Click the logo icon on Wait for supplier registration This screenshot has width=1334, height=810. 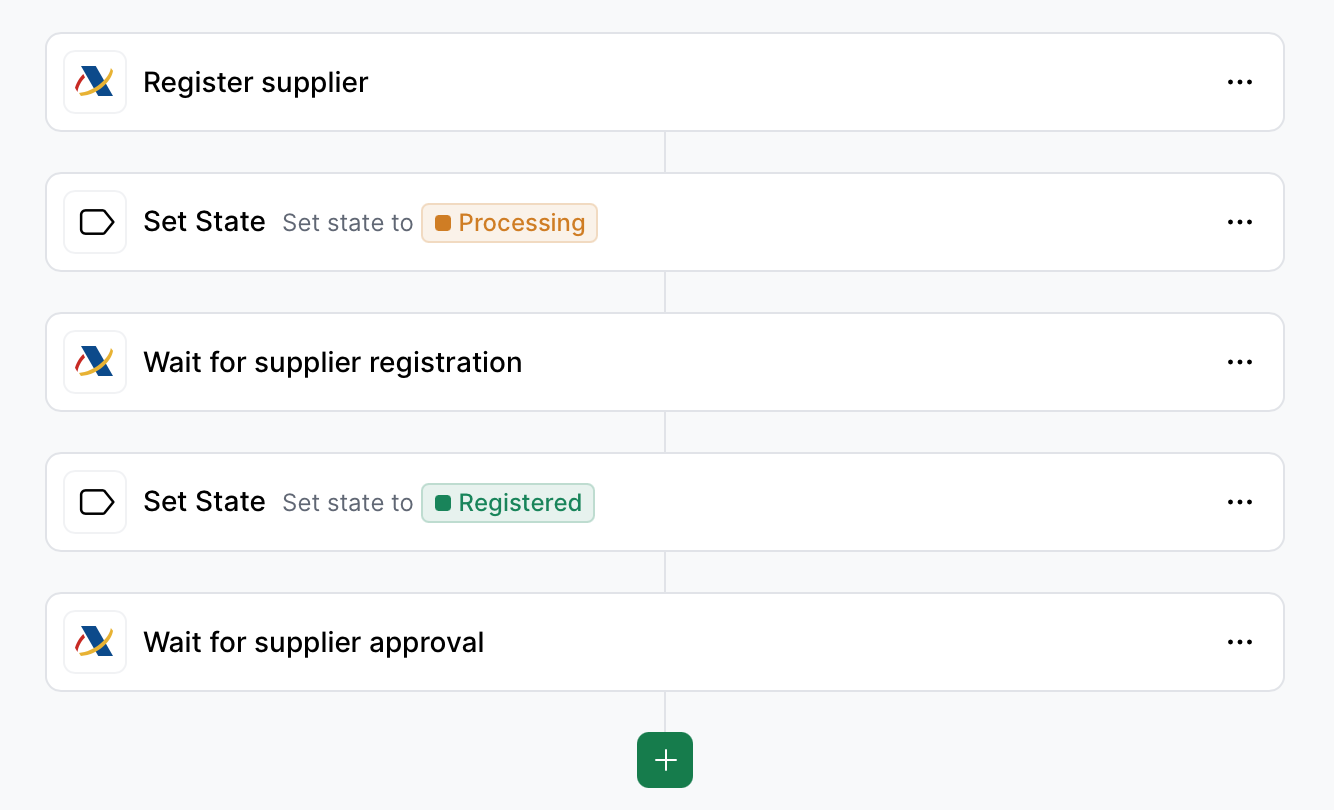95,361
